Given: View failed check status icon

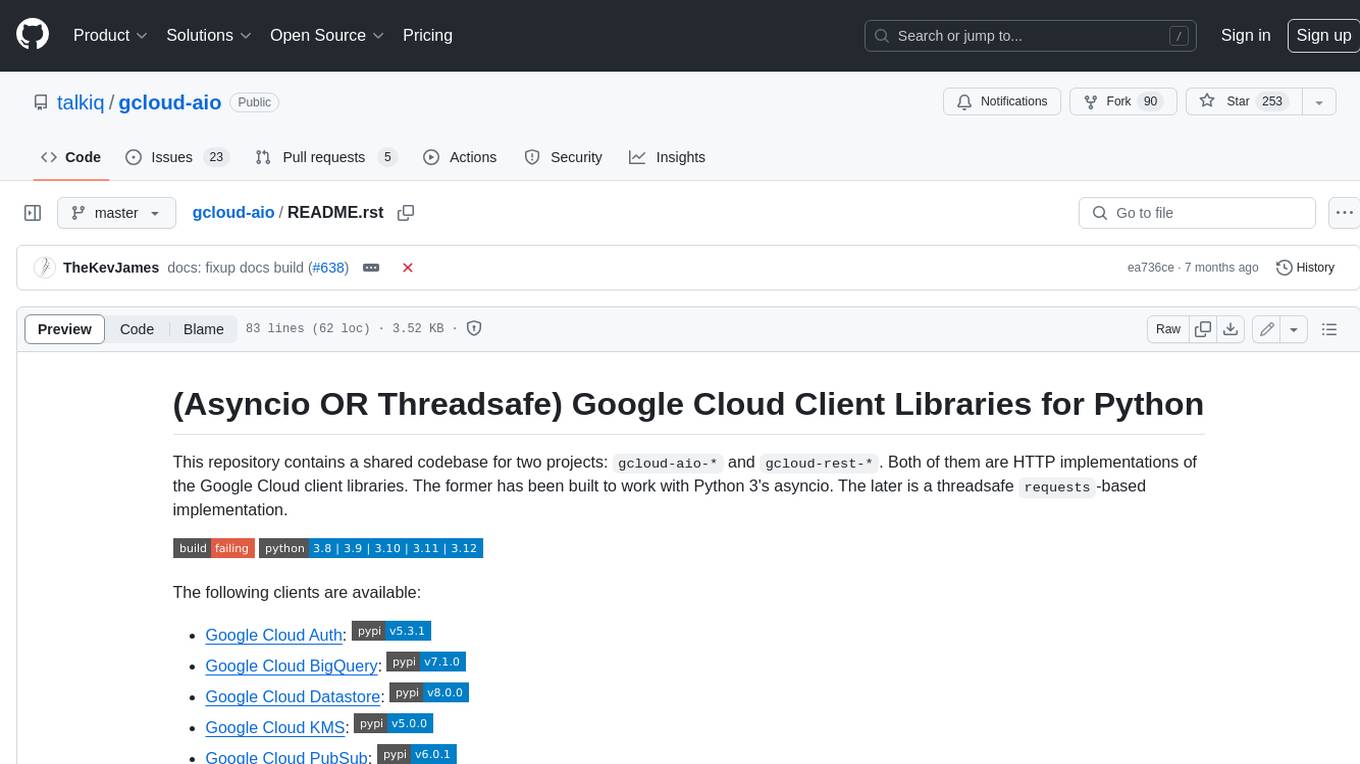Looking at the screenshot, I should pos(407,268).
